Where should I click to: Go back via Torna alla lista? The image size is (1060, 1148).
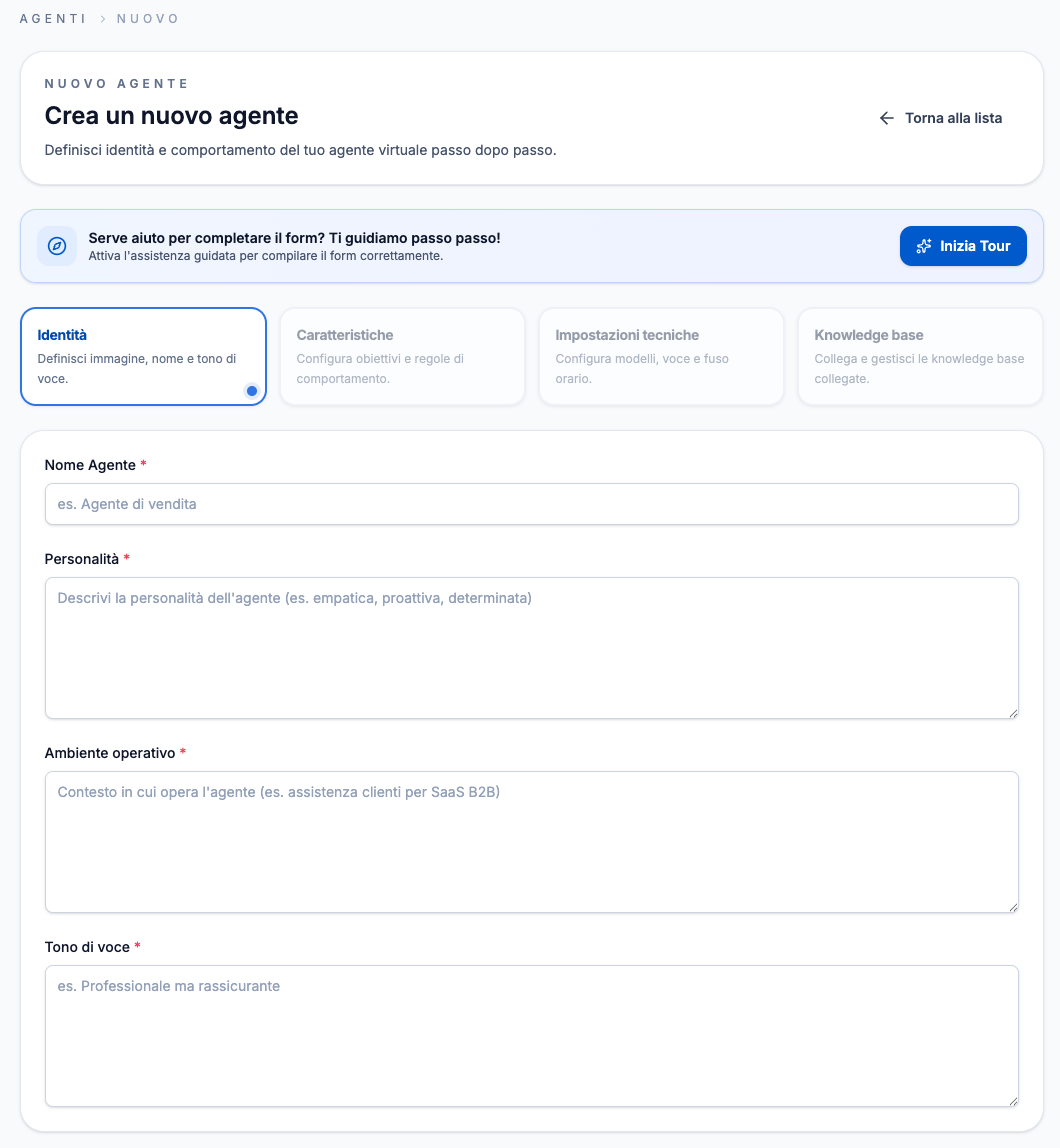click(x=953, y=118)
